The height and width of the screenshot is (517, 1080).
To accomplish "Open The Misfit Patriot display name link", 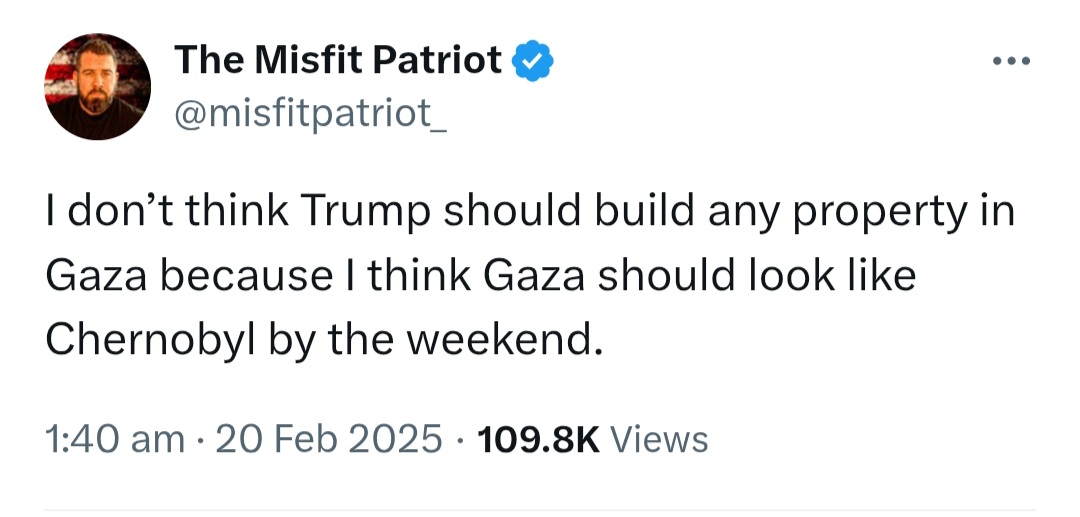I will [338, 60].
